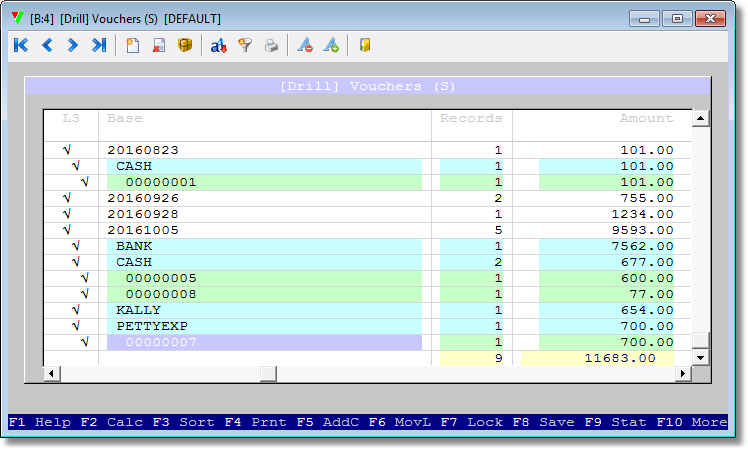The width and height of the screenshot is (748, 450).
Task: Toggle the checkmark for row 20160928
Action: click(x=67, y=214)
